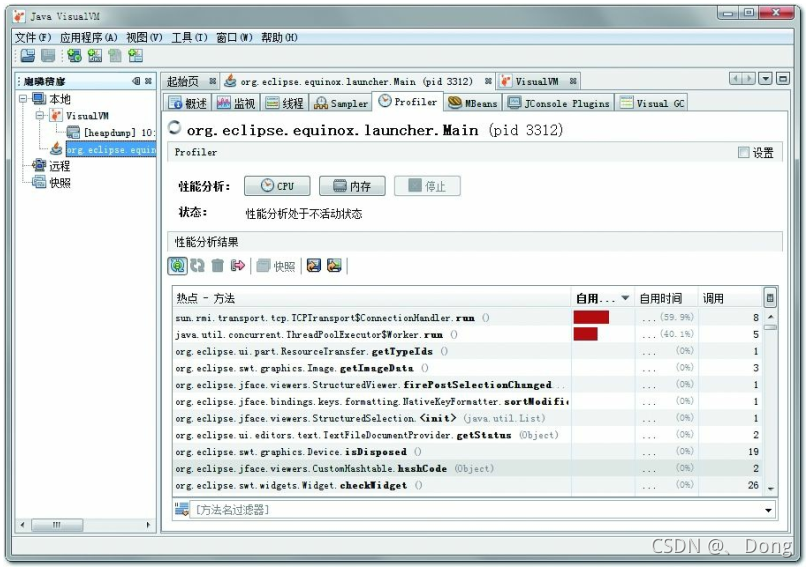Close the VisualVM document tab
807x567 pixels.
coord(573,81)
